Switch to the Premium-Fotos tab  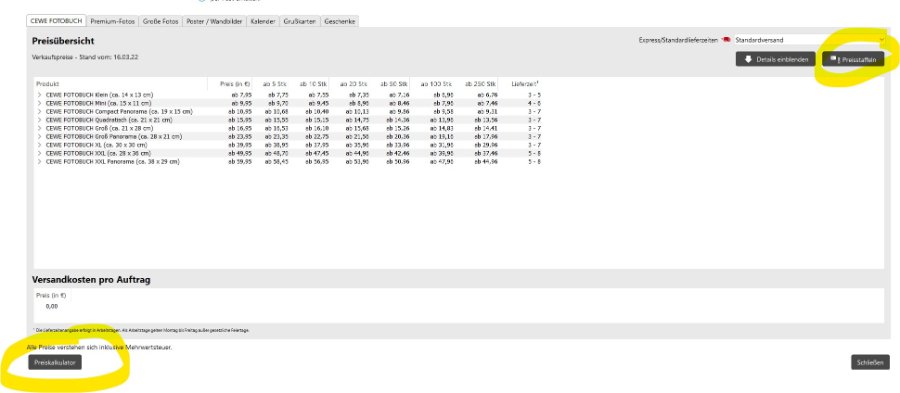tap(112, 21)
